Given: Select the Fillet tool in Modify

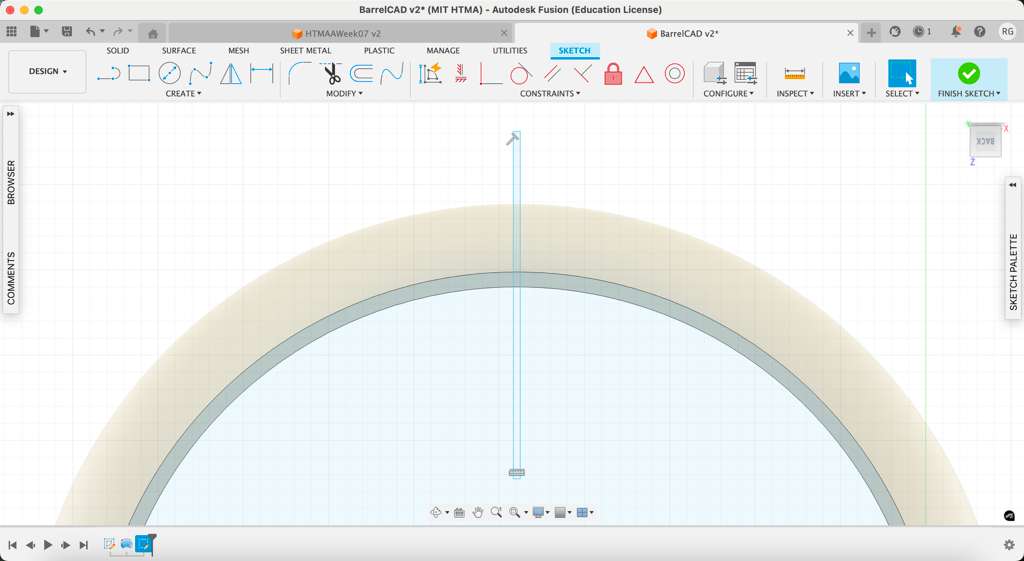Looking at the screenshot, I should point(299,73).
